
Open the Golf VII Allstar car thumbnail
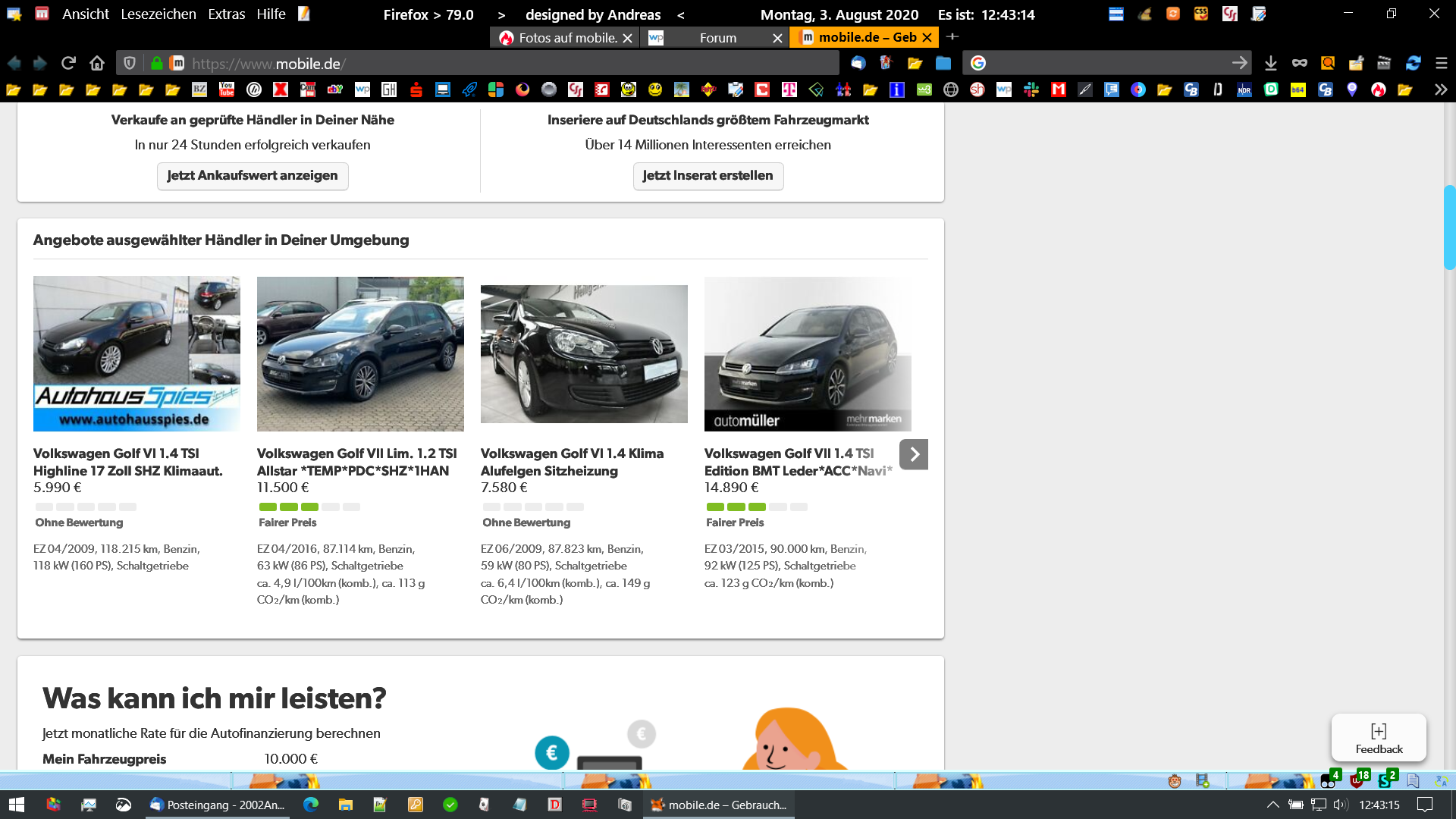coord(360,353)
